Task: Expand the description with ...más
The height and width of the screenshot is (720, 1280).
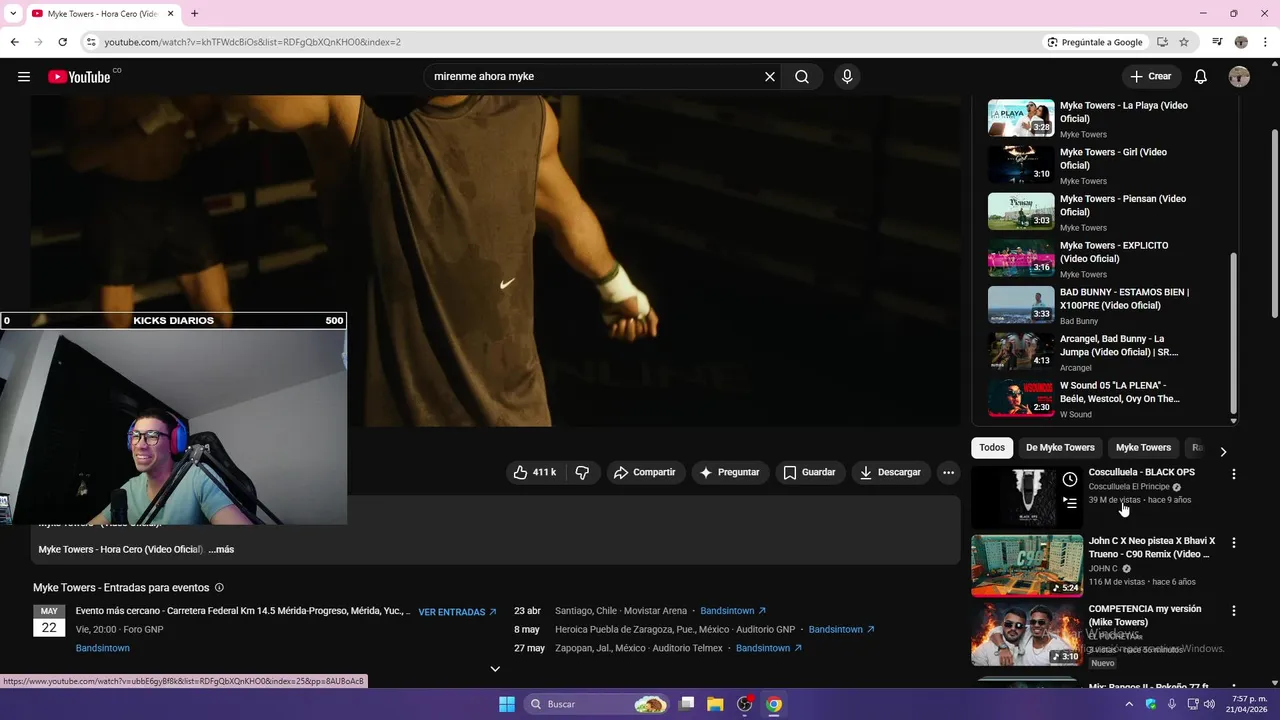Action: click(x=221, y=549)
